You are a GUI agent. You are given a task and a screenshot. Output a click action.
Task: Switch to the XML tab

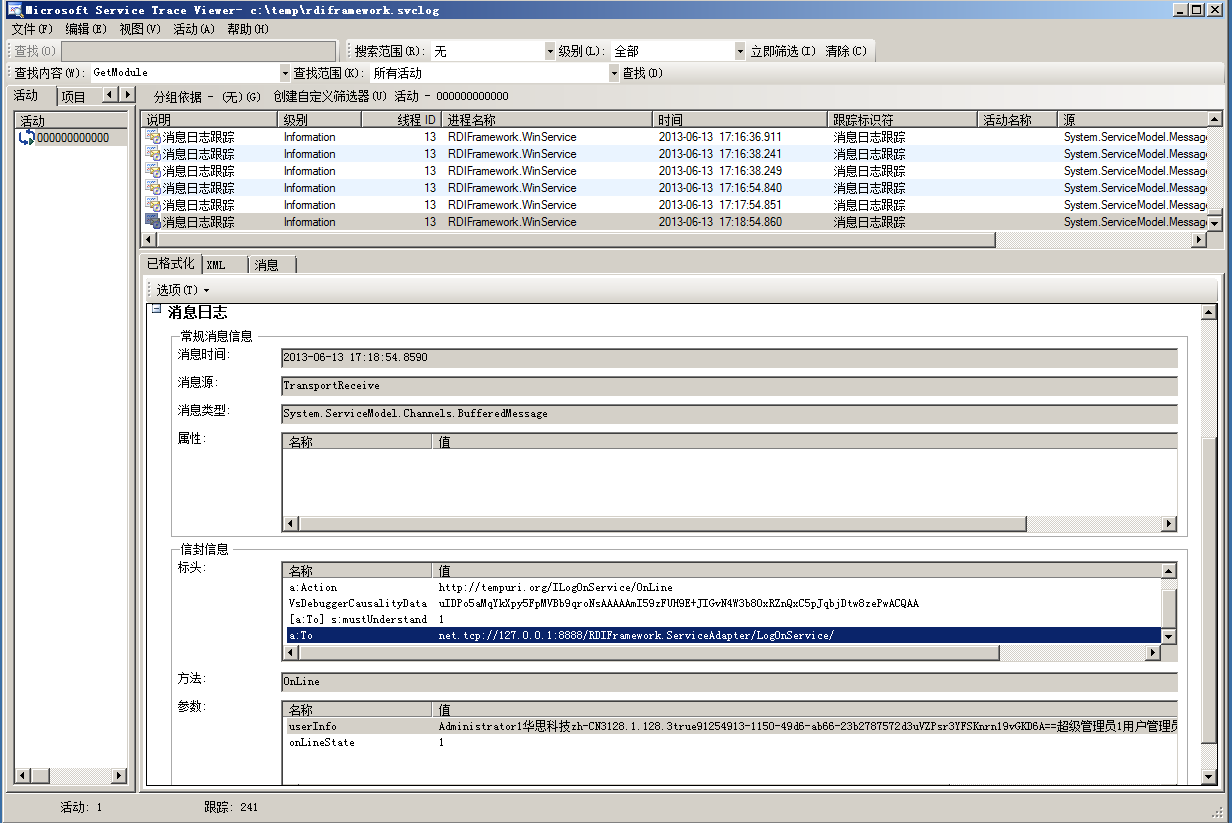(x=216, y=265)
